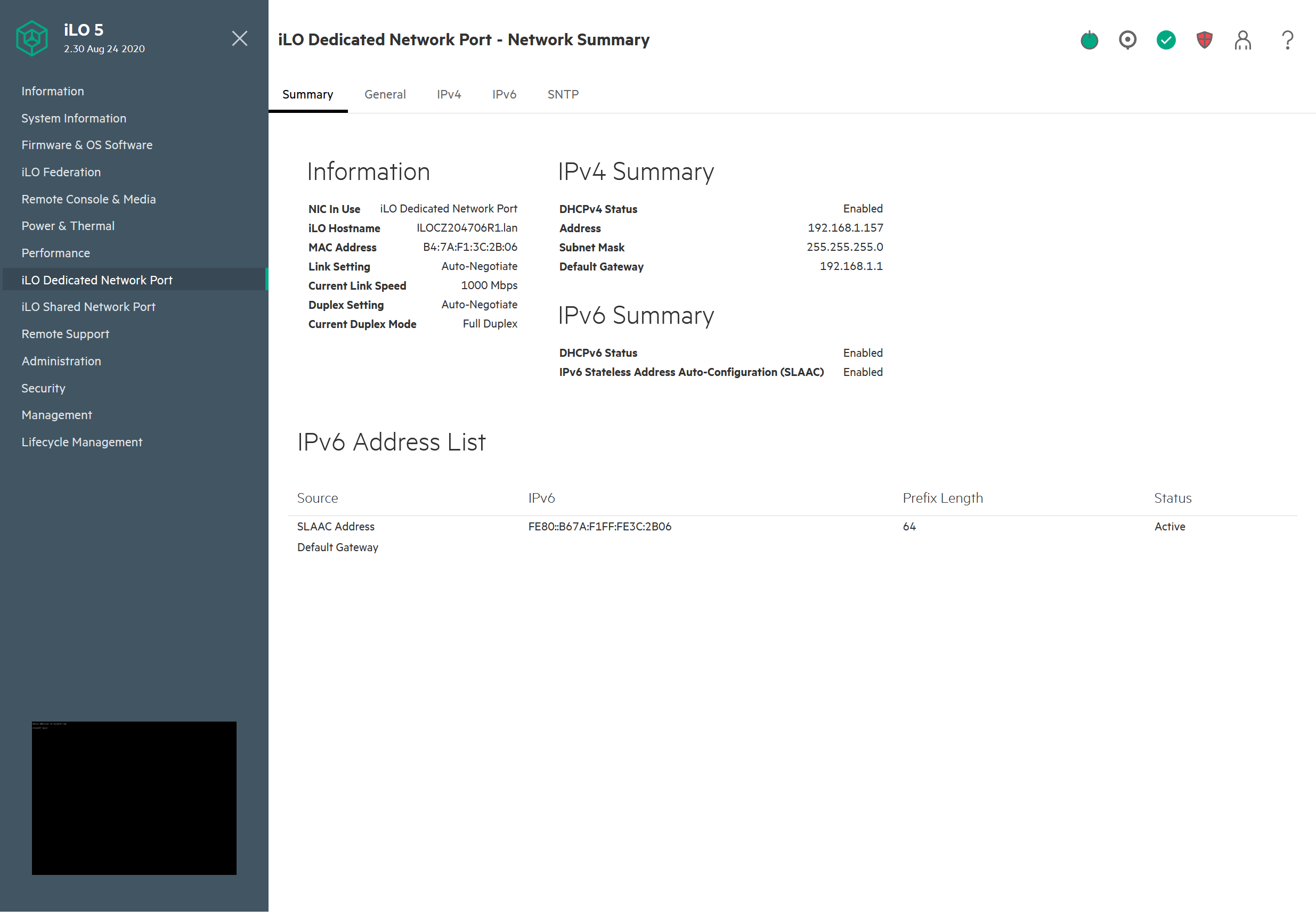
Task: Go to System Information in sidebar
Action: coord(74,119)
